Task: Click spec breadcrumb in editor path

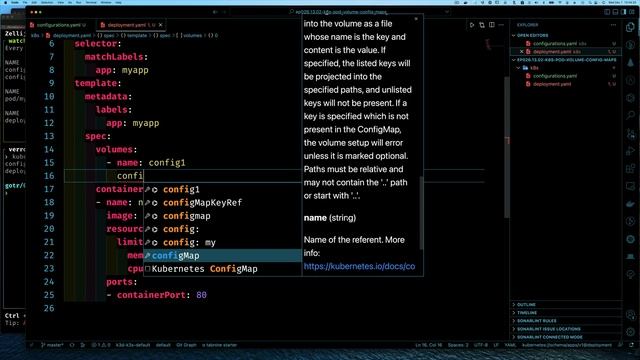Action: 107,36
